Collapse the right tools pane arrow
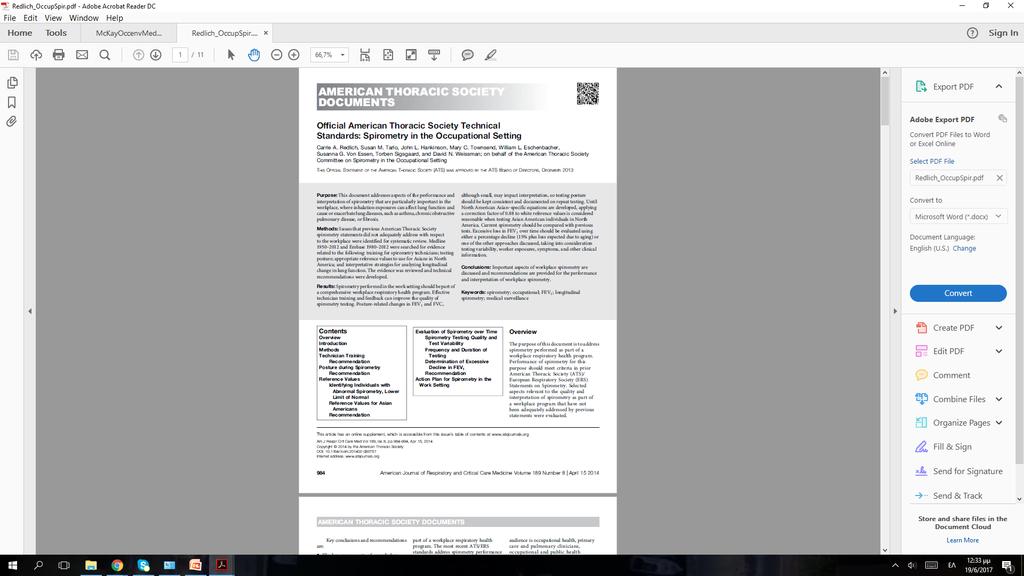This screenshot has width=1024, height=576. coord(895,312)
